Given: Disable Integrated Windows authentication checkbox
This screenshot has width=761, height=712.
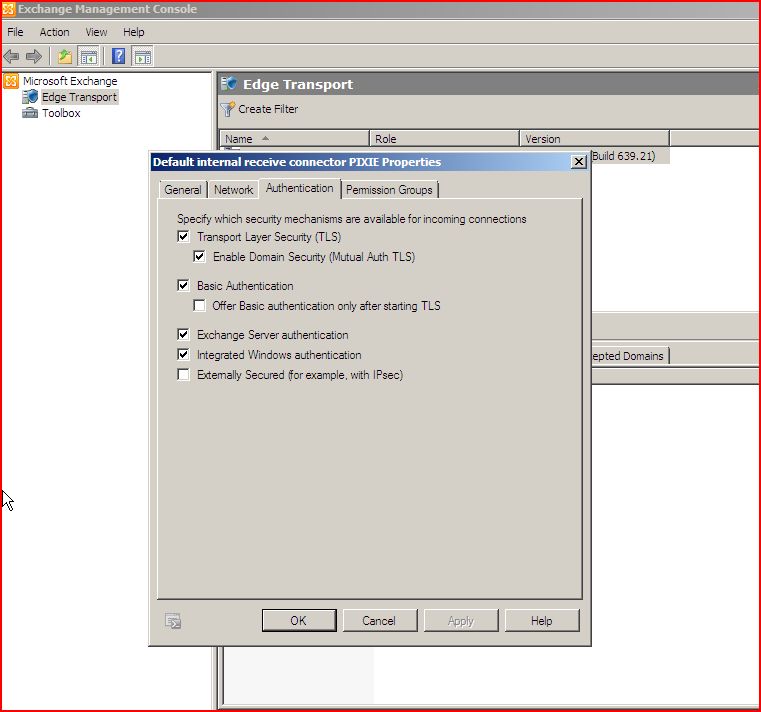Looking at the screenshot, I should tap(183, 355).
